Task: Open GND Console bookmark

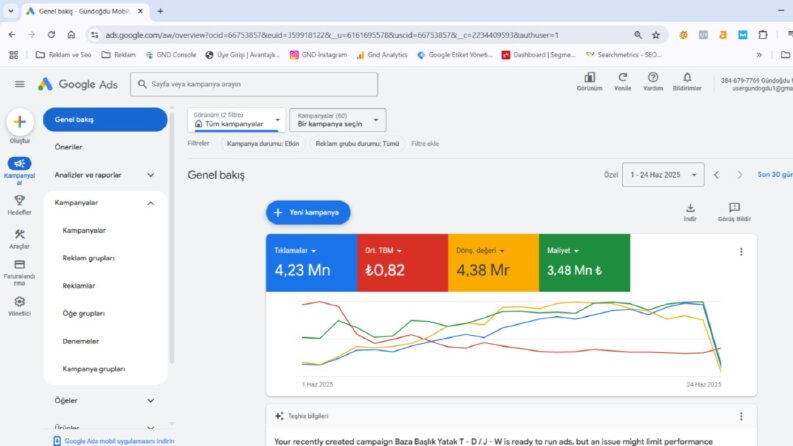Action: (x=170, y=55)
